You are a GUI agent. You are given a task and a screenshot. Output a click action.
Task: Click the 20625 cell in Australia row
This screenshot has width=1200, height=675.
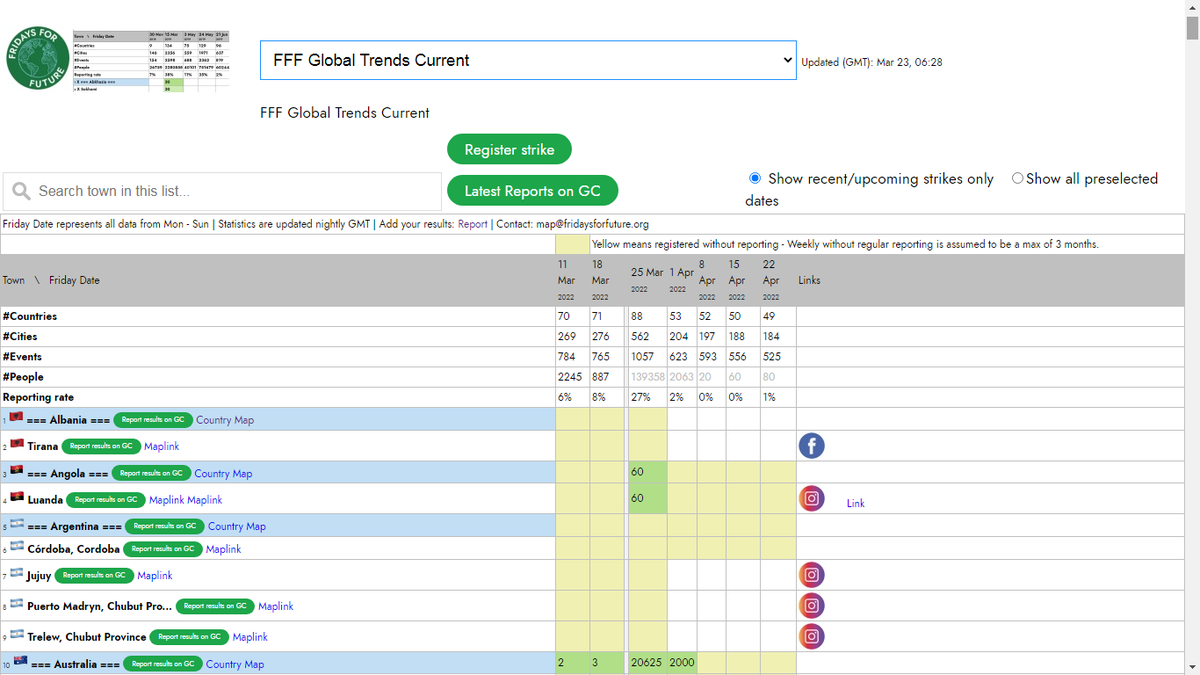pyautogui.click(x=647, y=663)
